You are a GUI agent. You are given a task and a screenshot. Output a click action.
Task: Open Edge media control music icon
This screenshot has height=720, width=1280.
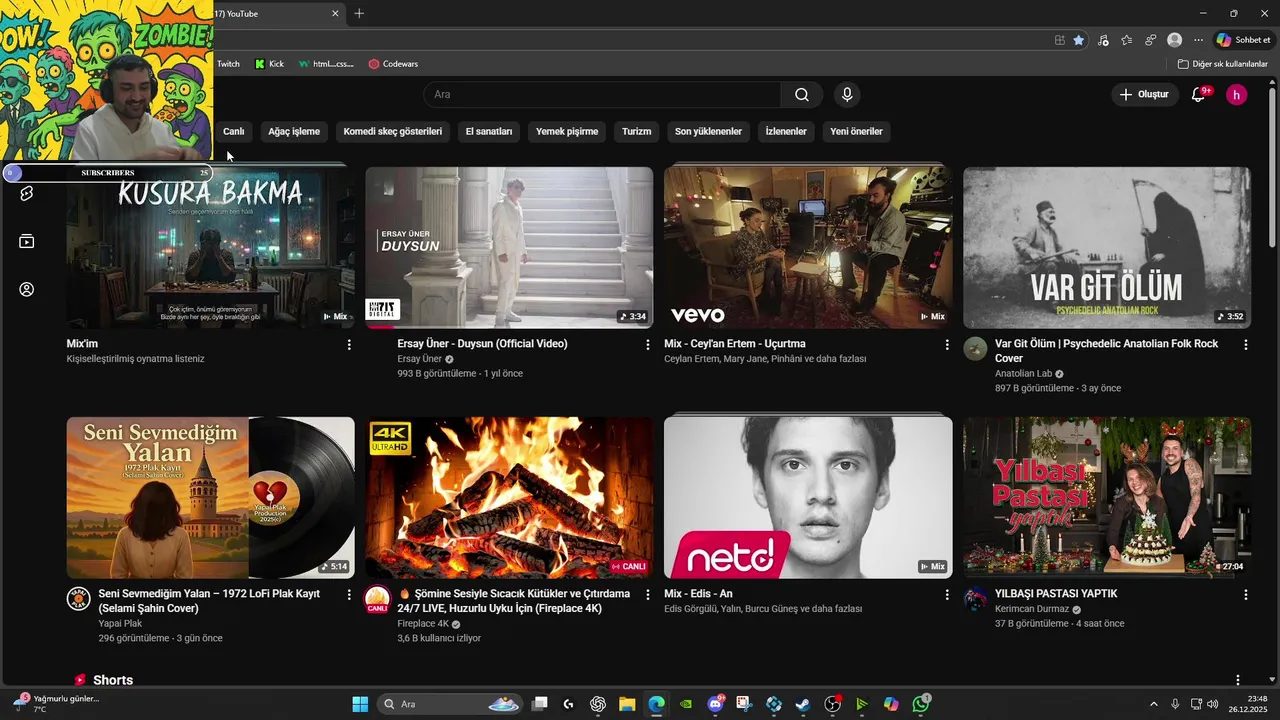1103,40
